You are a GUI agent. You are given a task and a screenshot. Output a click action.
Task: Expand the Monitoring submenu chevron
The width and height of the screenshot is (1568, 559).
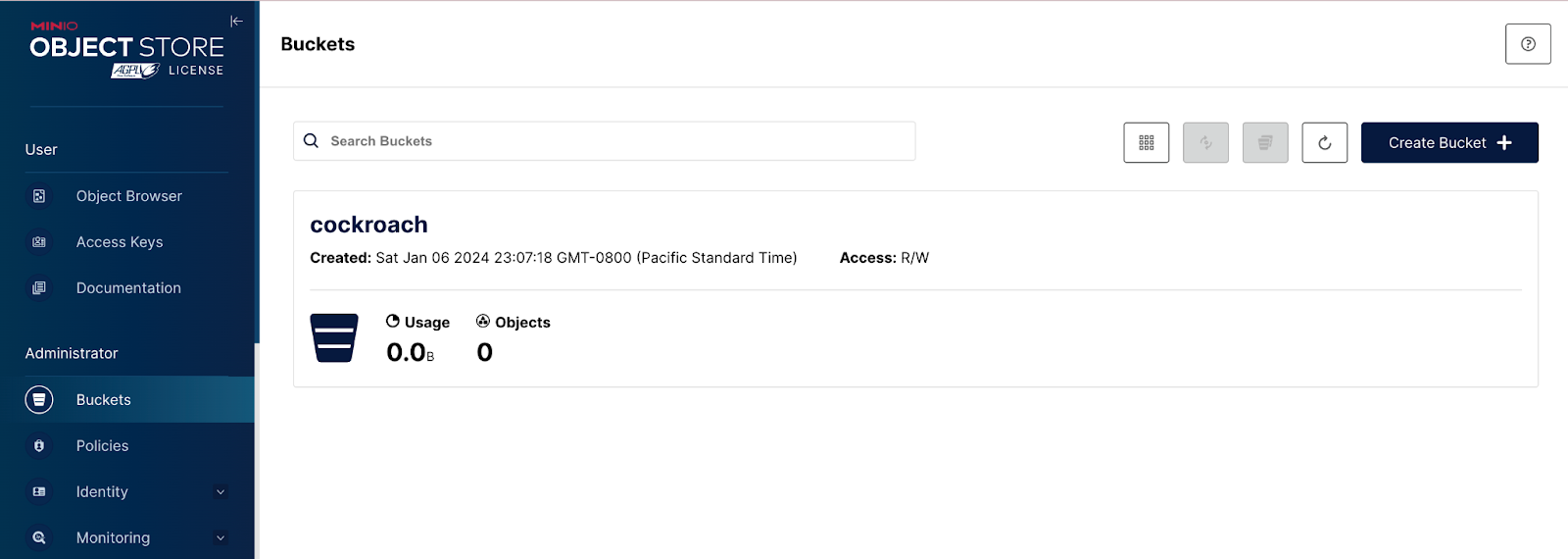pyautogui.click(x=220, y=538)
